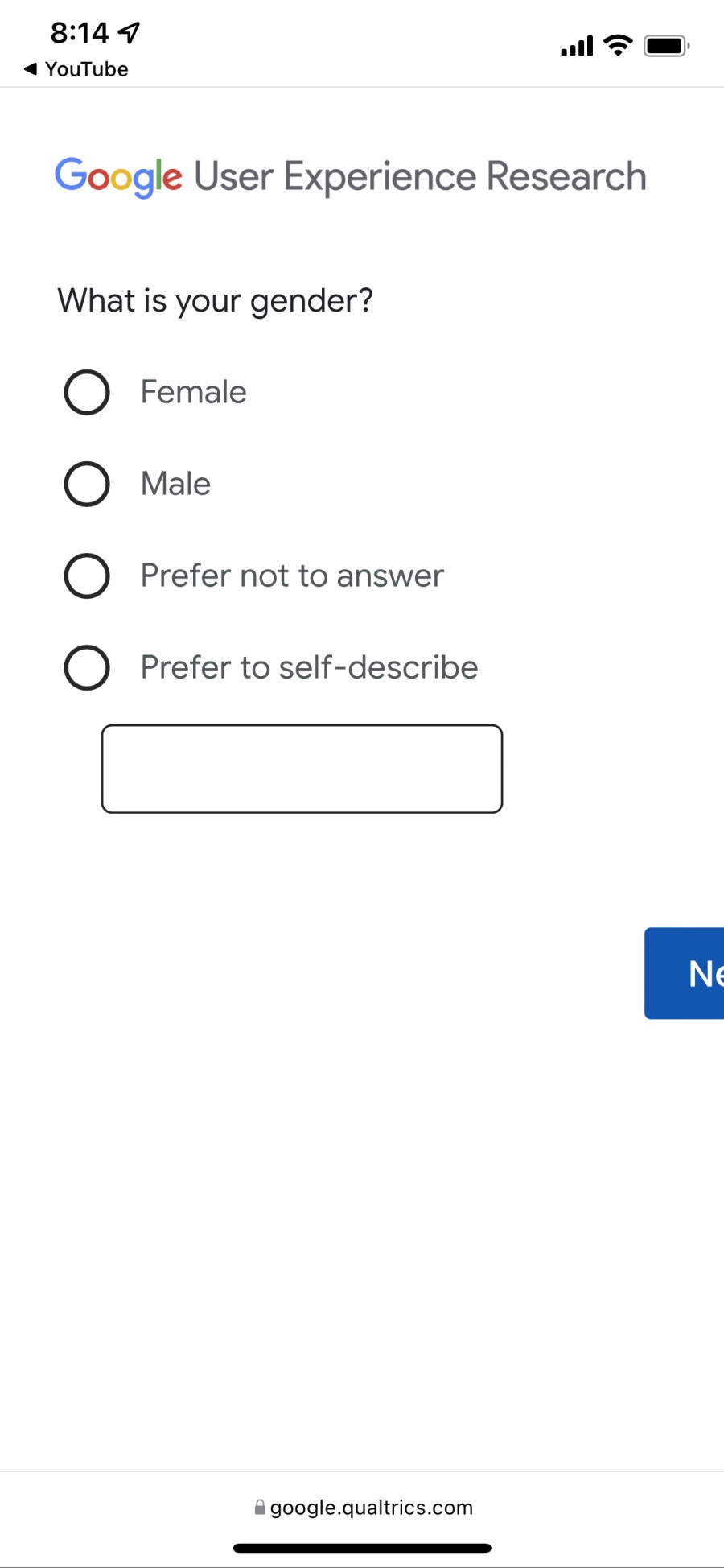Viewport: 724px width, 1568px height.
Task: Tap the google.qualtrics.com address text
Action: coord(372,1508)
